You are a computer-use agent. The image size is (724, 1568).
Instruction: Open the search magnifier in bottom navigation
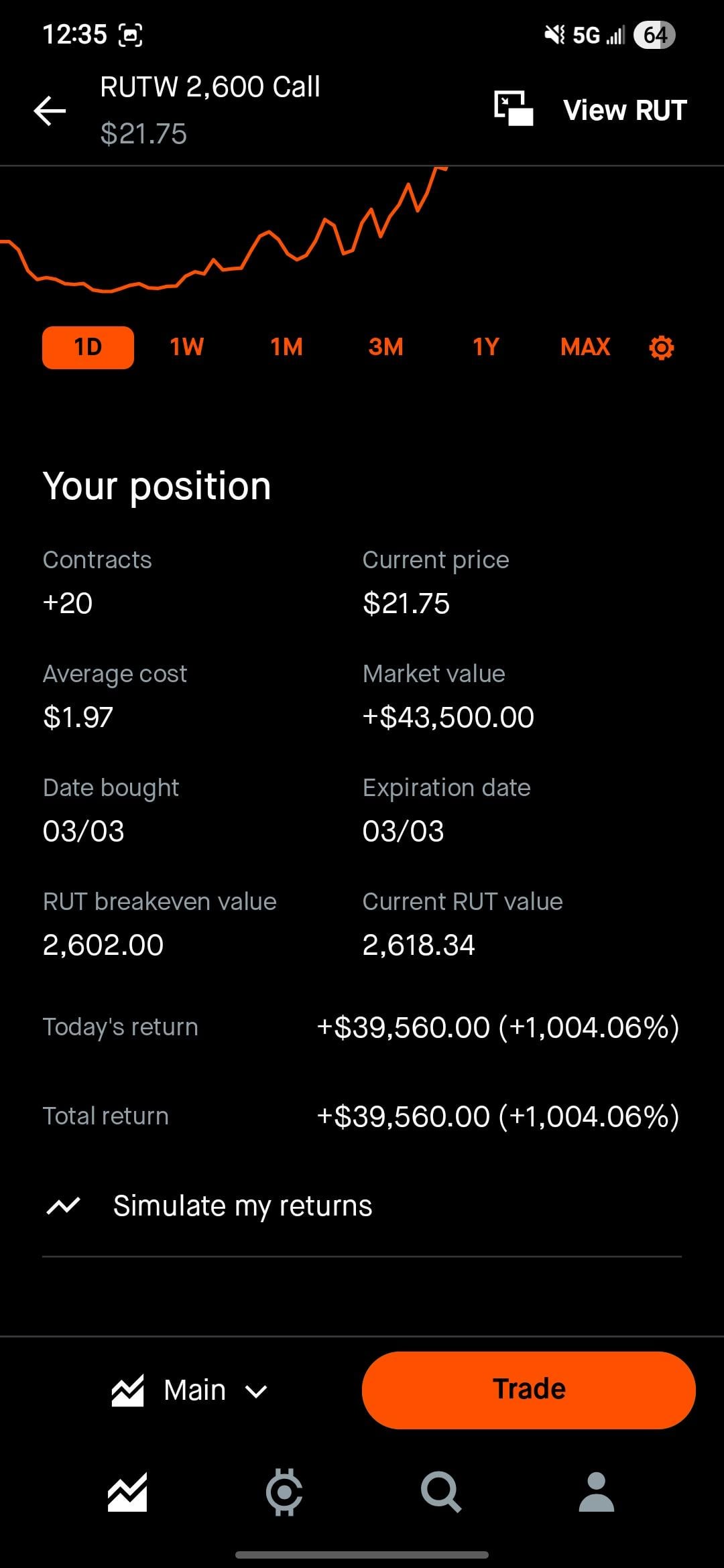(441, 1492)
